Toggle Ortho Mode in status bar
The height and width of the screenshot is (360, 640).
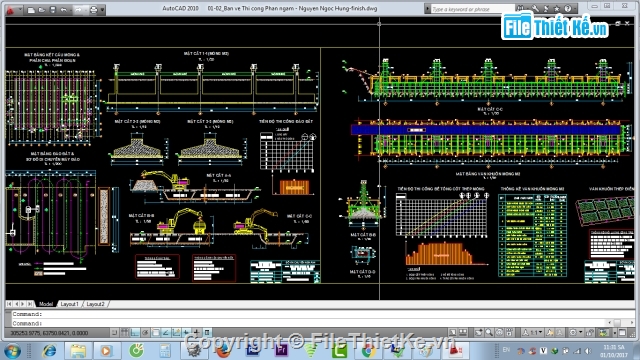(135, 333)
